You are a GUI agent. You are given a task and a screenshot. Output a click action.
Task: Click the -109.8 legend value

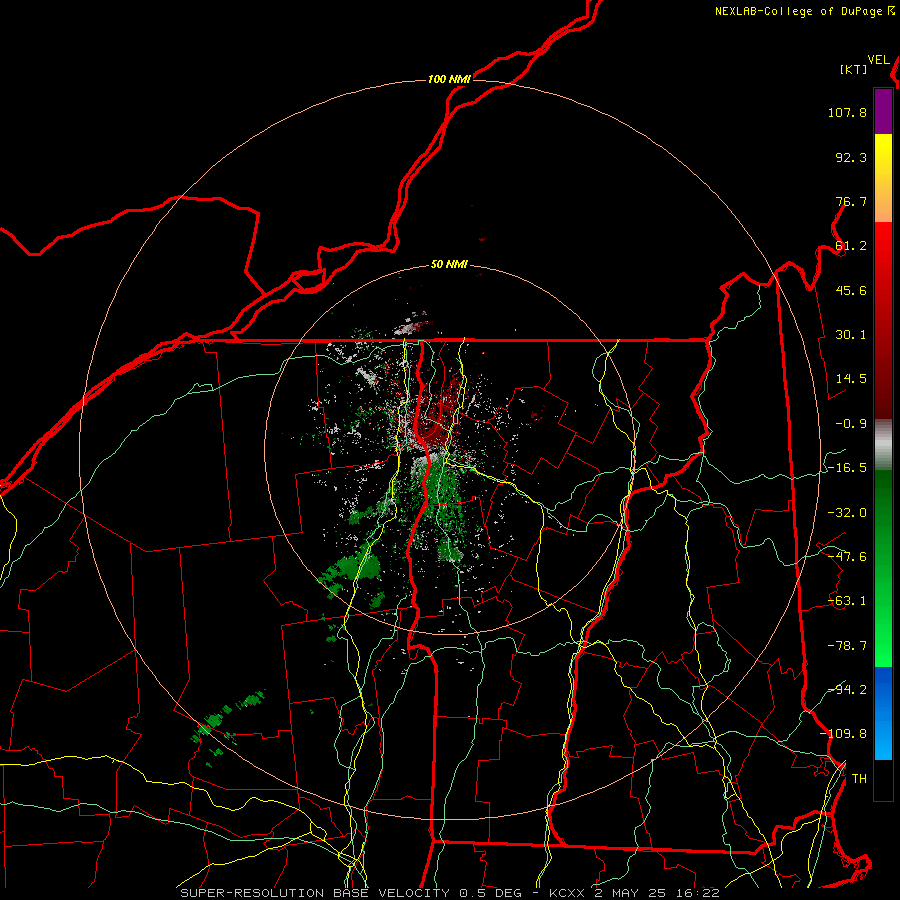pyautogui.click(x=844, y=734)
